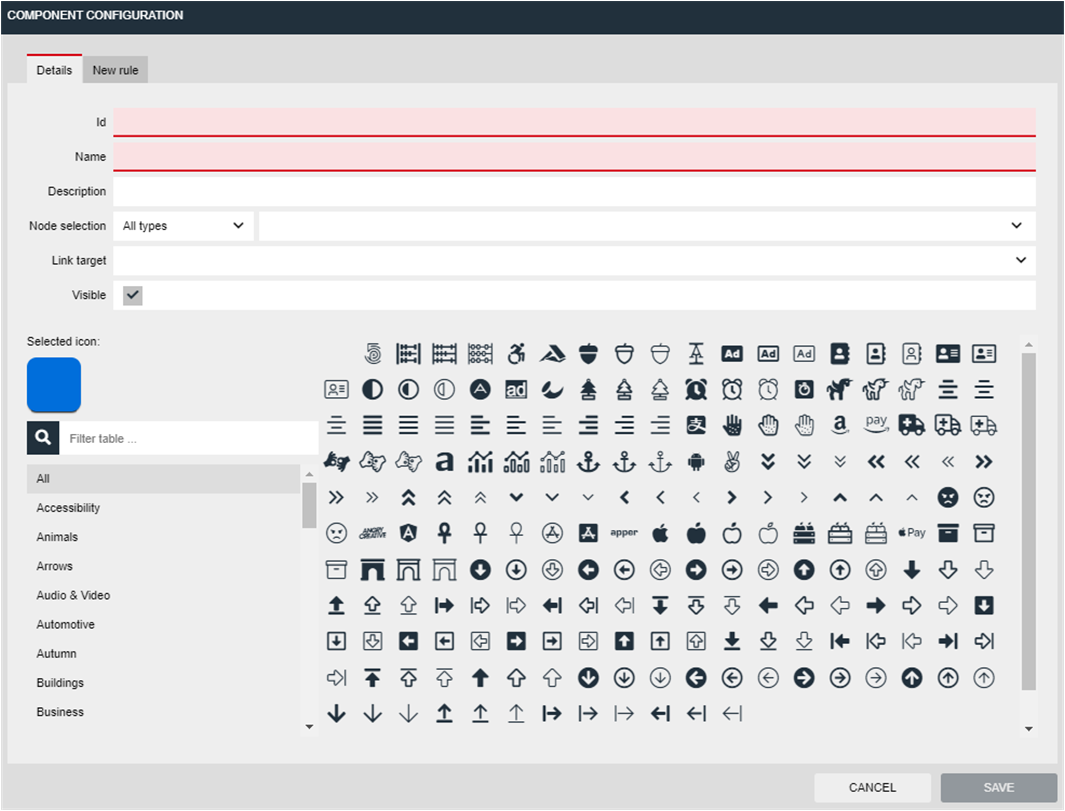Expand the wide node selection dropdown
The width and height of the screenshot is (1065, 811).
(647, 226)
